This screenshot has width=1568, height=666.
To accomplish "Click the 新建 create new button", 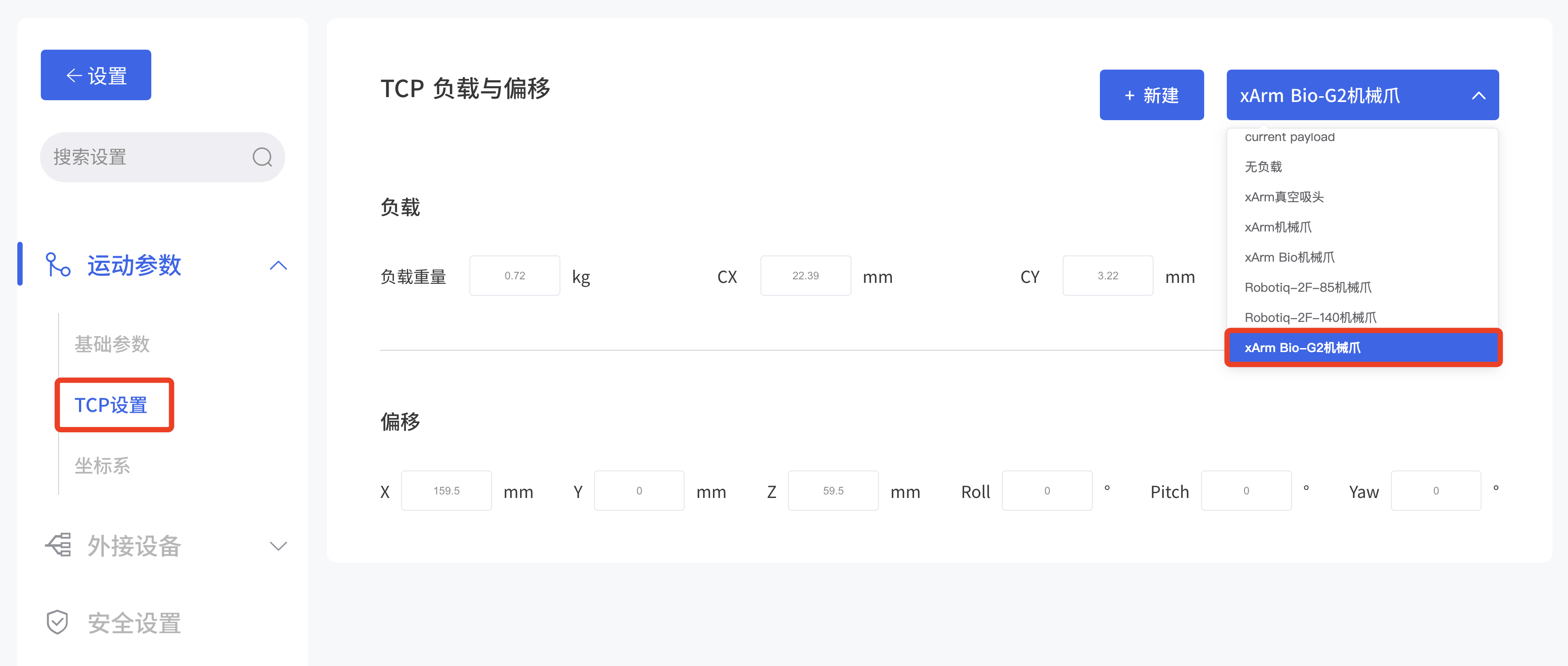I will click(x=1152, y=95).
